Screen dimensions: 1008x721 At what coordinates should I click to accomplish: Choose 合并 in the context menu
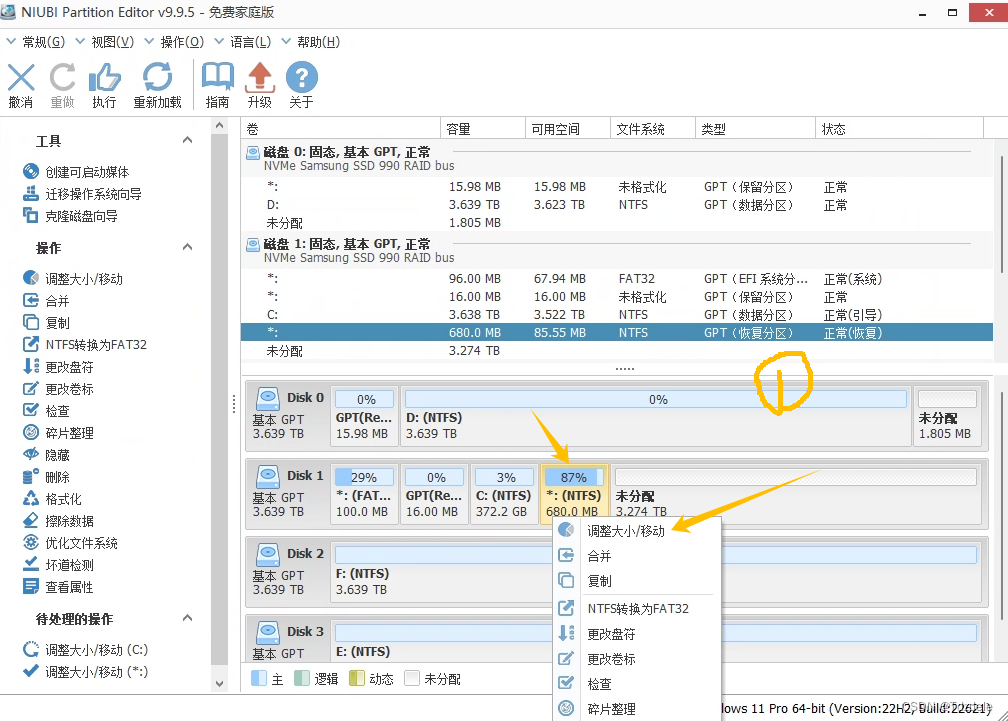(636, 556)
